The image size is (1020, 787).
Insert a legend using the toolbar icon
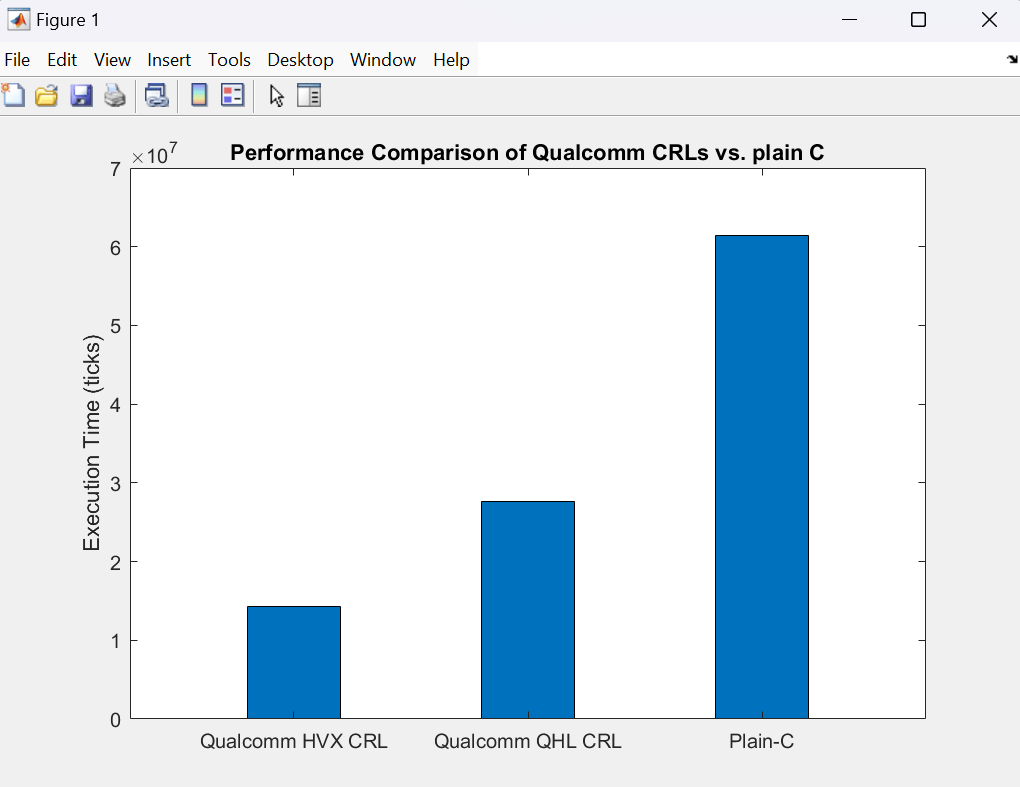(x=232, y=95)
